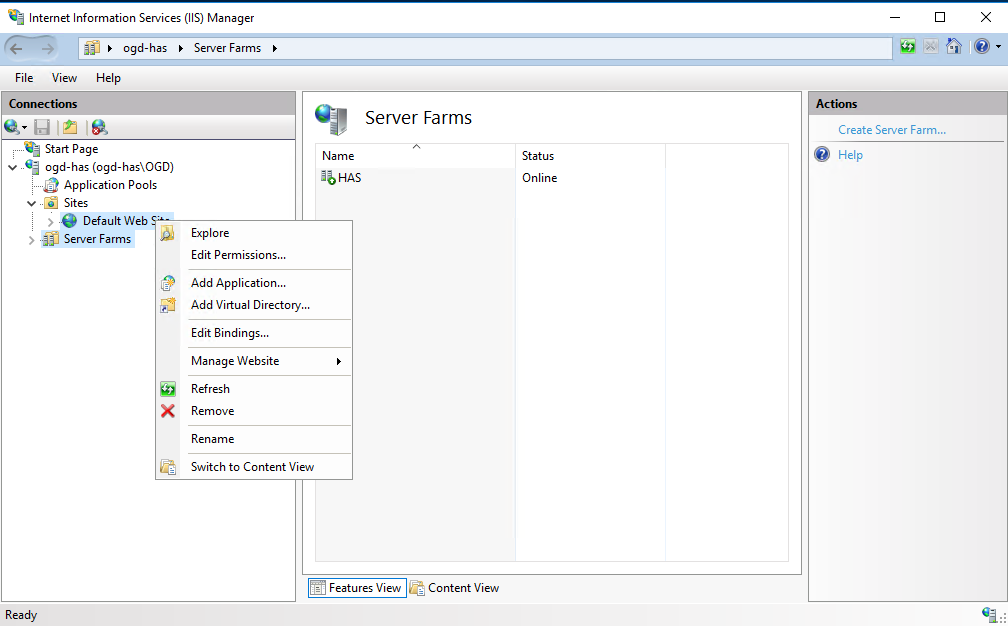Viewport: 1008px width, 626px height.
Task: Open the Home page via the house icon
Action: coord(955,46)
